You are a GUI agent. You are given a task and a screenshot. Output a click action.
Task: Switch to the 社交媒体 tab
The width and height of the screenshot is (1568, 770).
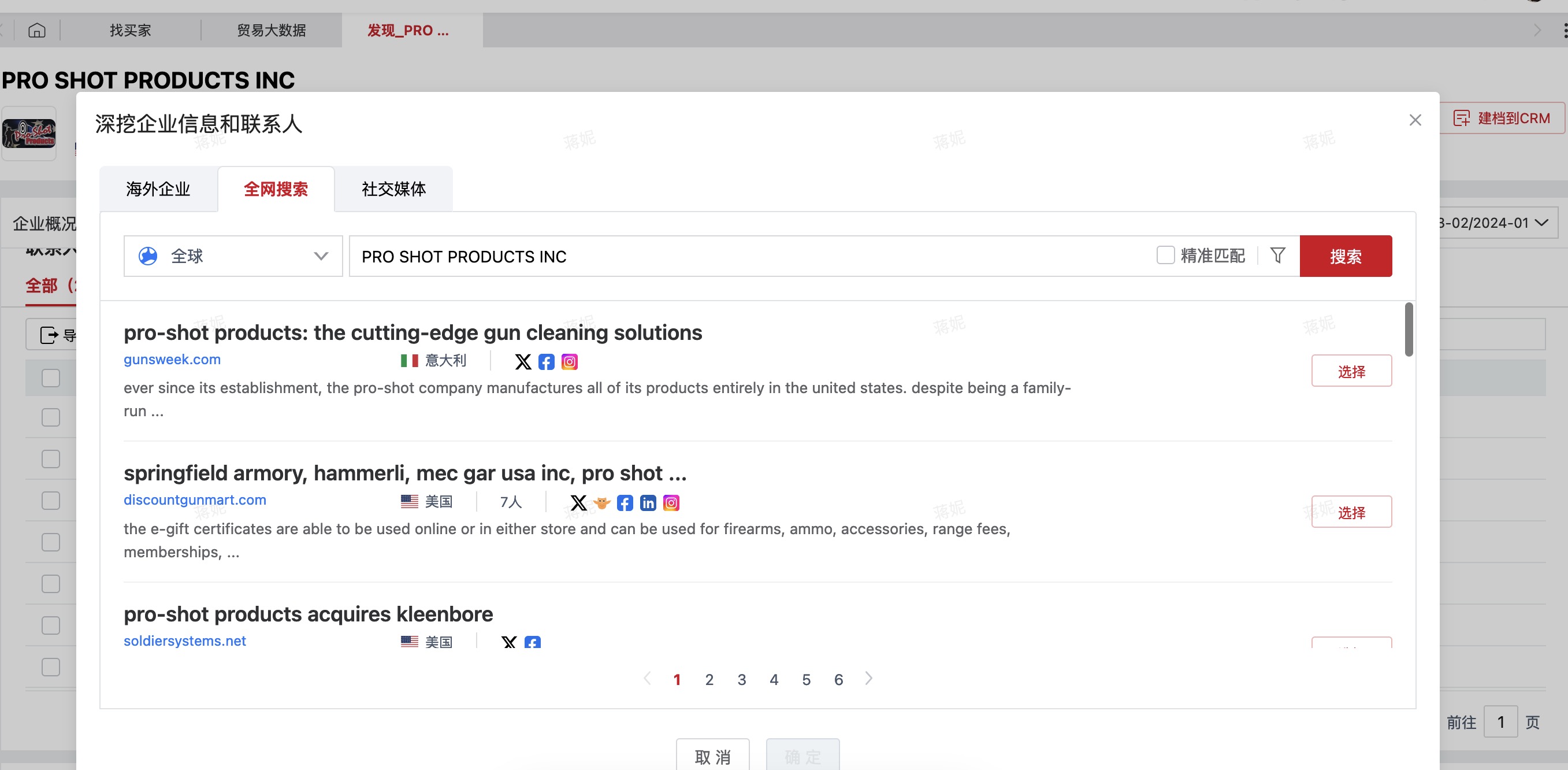click(x=393, y=189)
